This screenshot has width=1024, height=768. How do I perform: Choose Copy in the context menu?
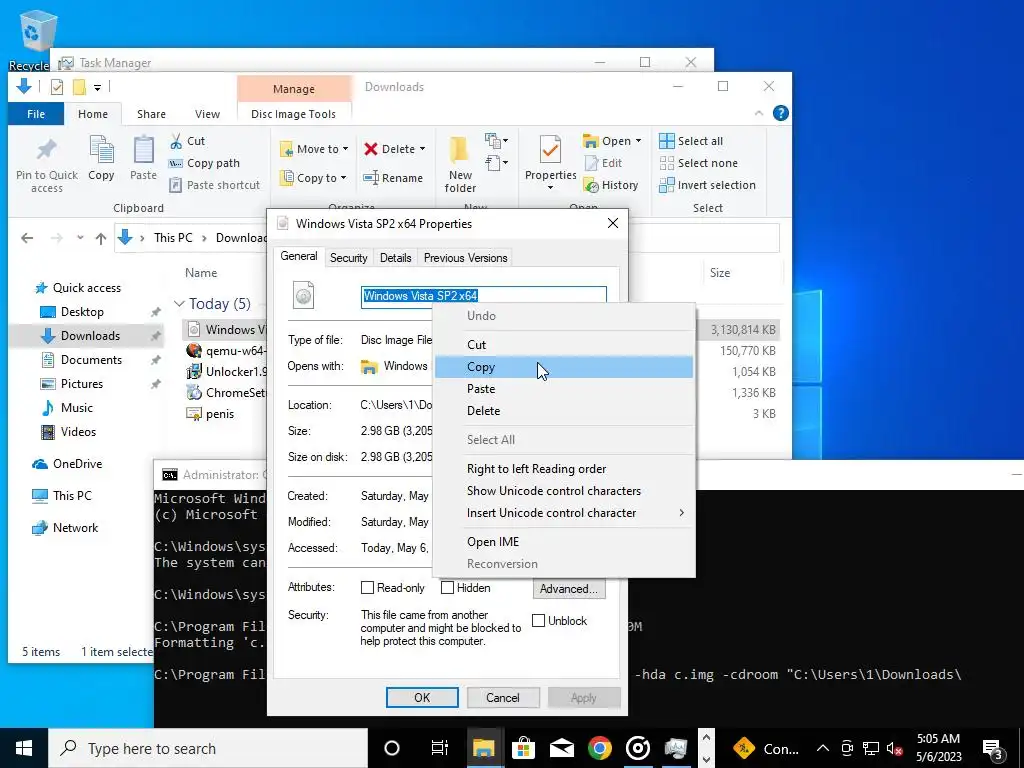pos(563,367)
